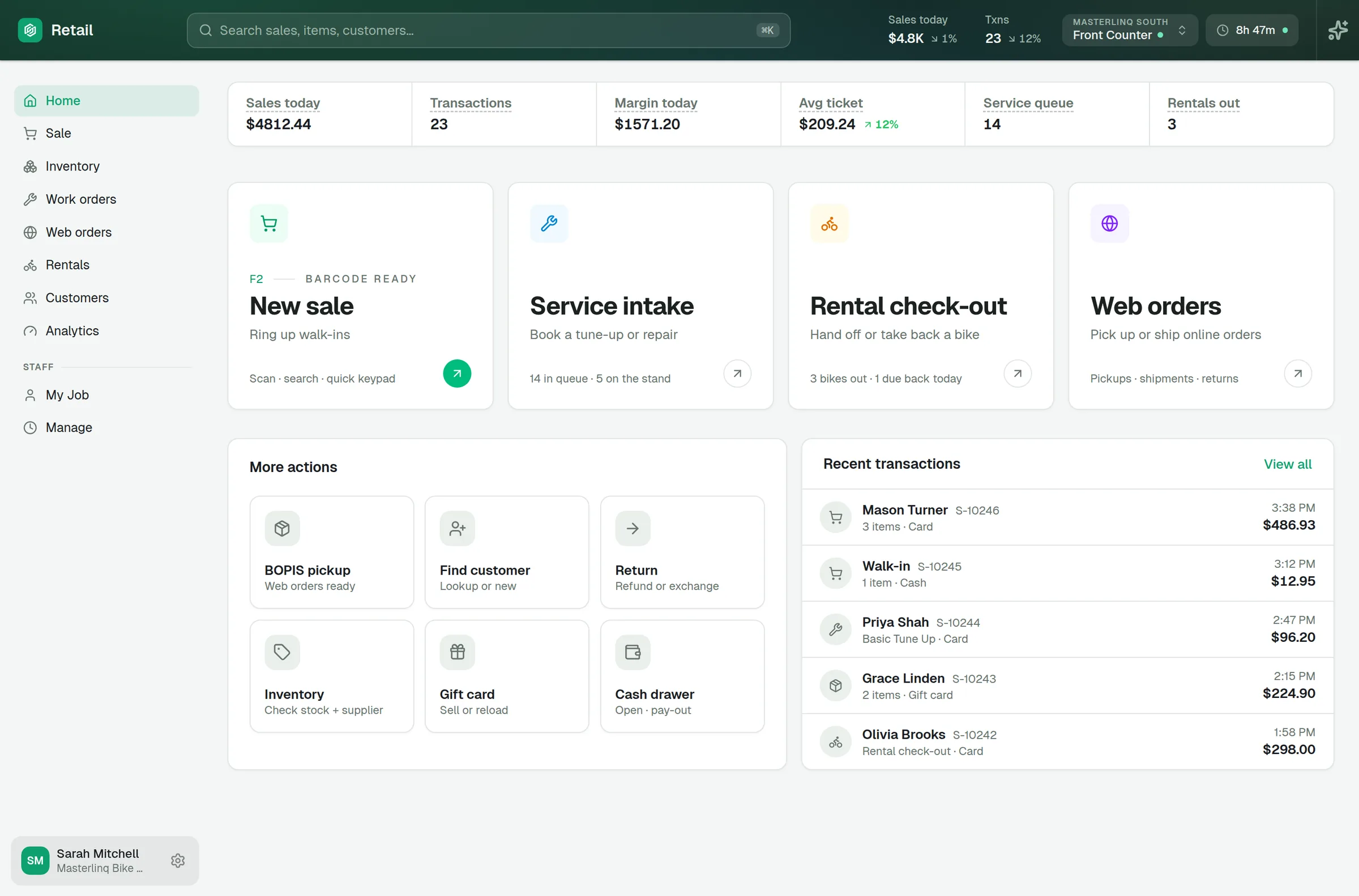This screenshot has height=896, width=1359.
Task: Expand the Masterlinq South Front Counter selector
Action: (1129, 31)
